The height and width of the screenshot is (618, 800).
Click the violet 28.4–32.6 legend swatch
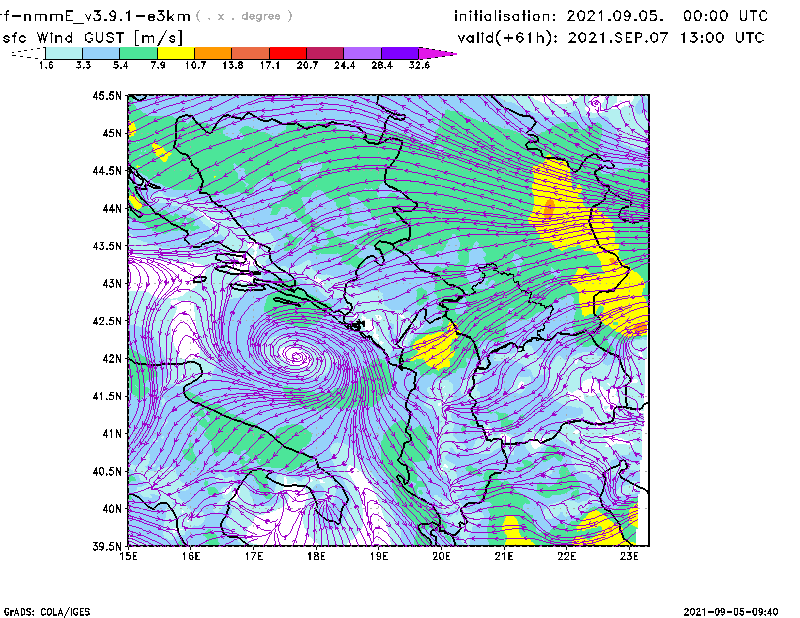tap(399, 53)
